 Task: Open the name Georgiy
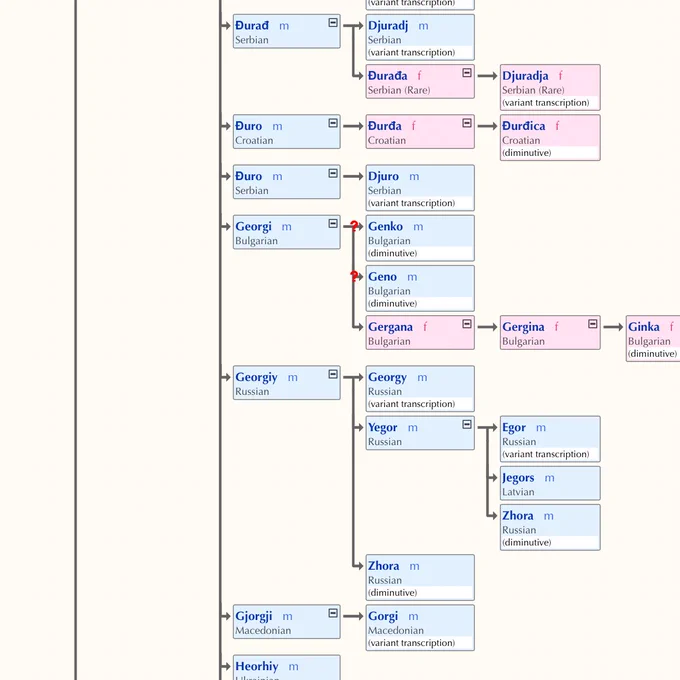point(256,378)
